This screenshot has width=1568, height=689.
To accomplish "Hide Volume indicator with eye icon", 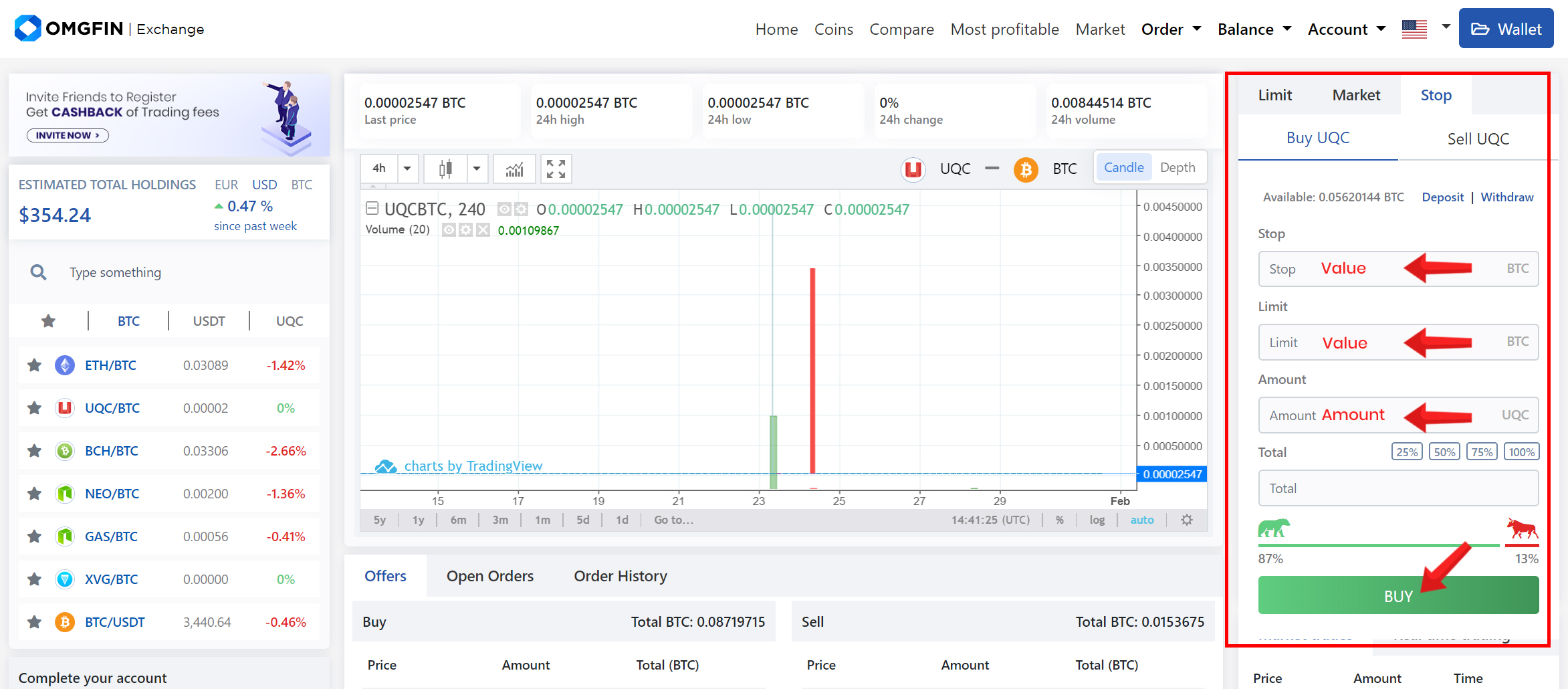I will (x=449, y=230).
